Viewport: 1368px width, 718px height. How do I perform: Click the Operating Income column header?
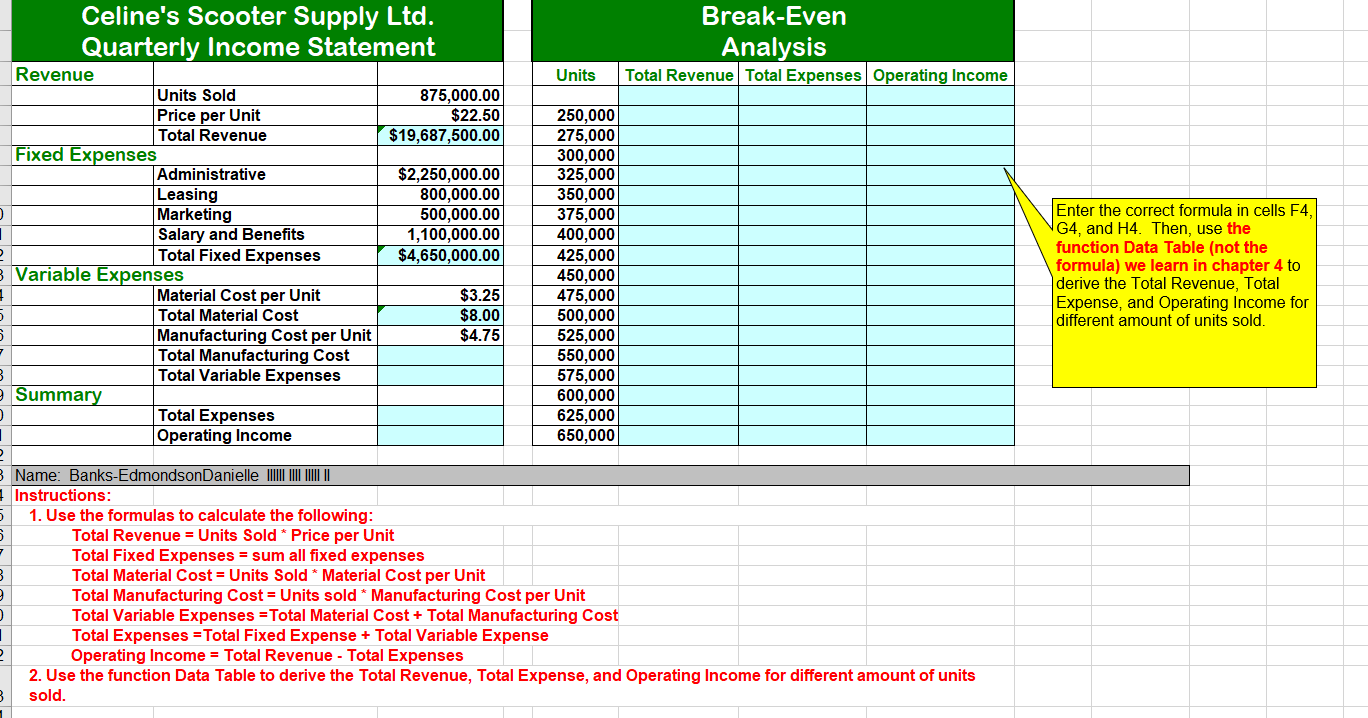pos(939,75)
